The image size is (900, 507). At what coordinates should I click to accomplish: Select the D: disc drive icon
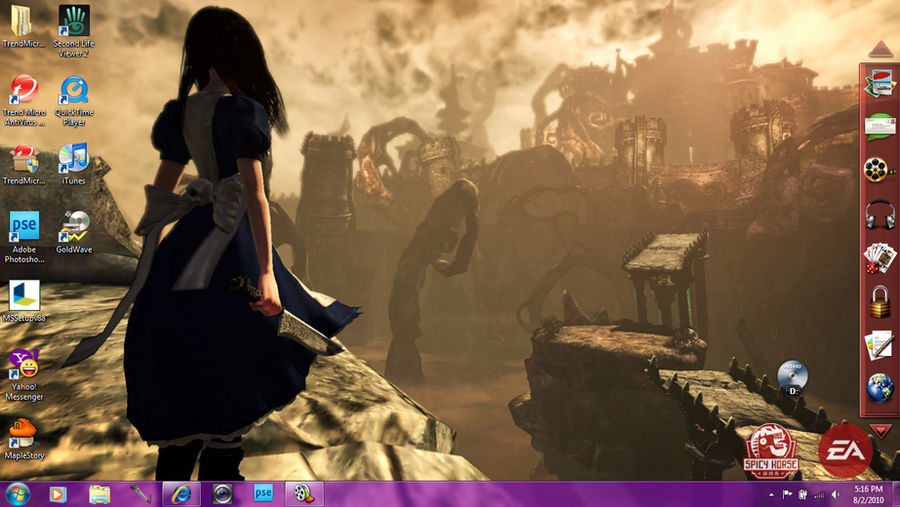pyautogui.click(x=793, y=379)
